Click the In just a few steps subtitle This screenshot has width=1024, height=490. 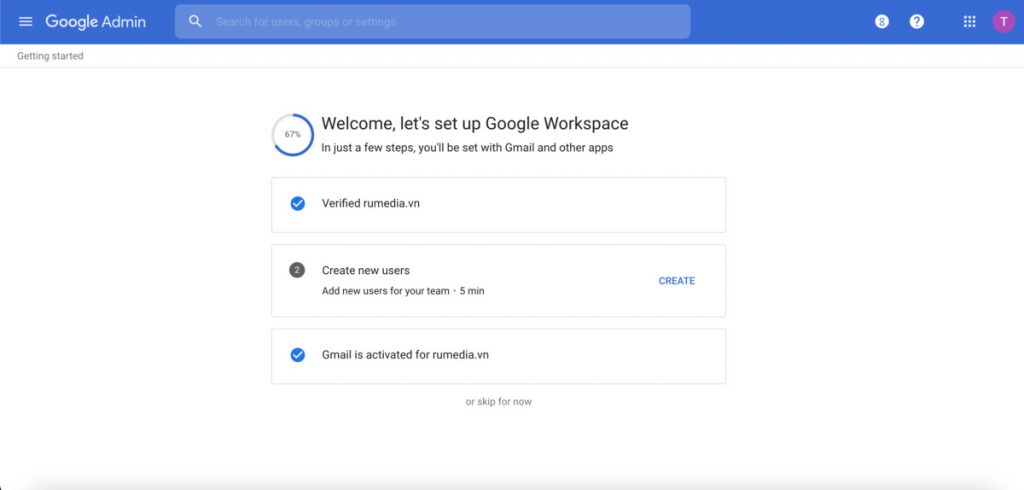(x=467, y=148)
